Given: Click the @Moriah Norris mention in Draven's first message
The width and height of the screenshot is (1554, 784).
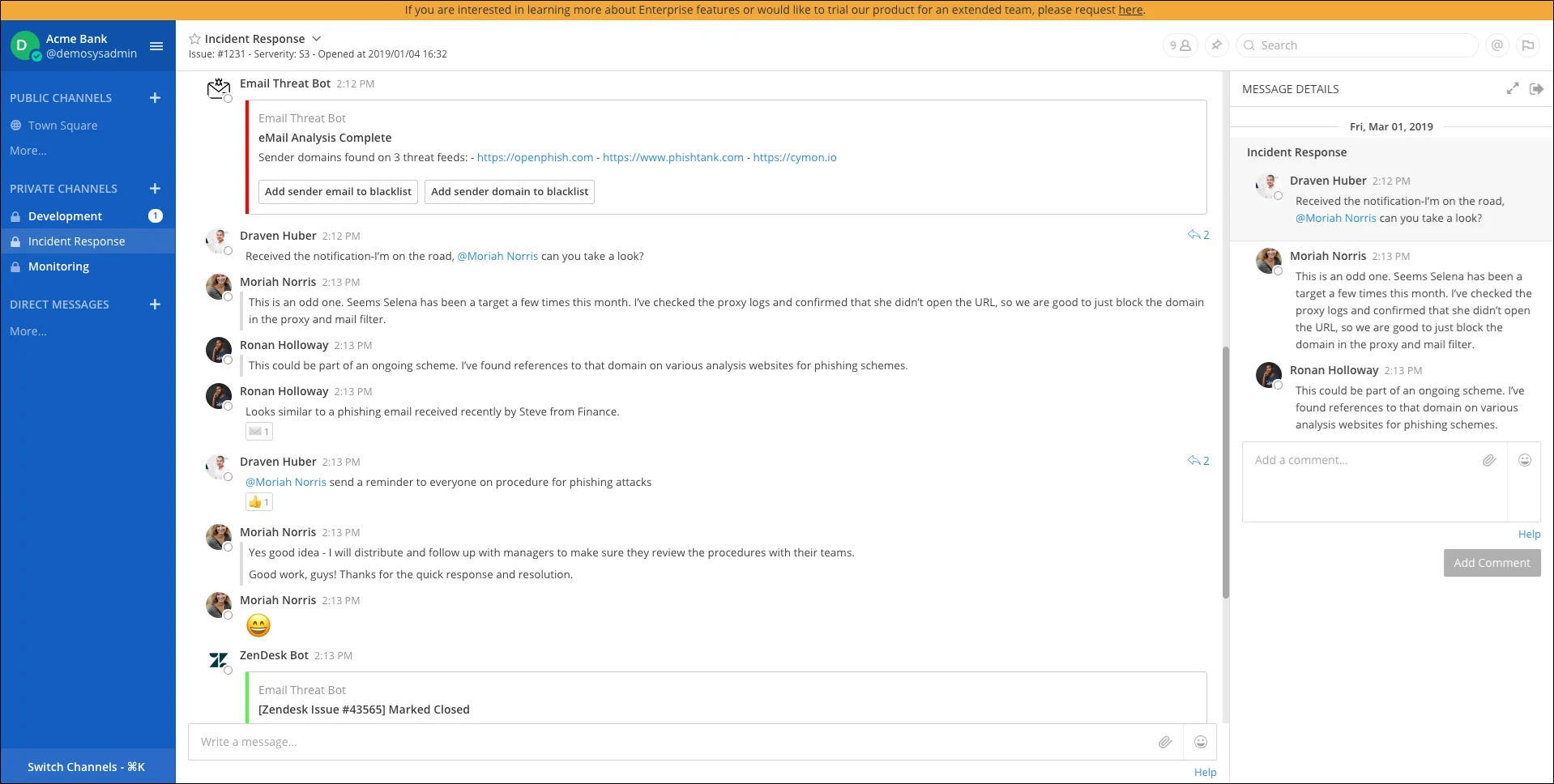Looking at the screenshot, I should (497, 257).
